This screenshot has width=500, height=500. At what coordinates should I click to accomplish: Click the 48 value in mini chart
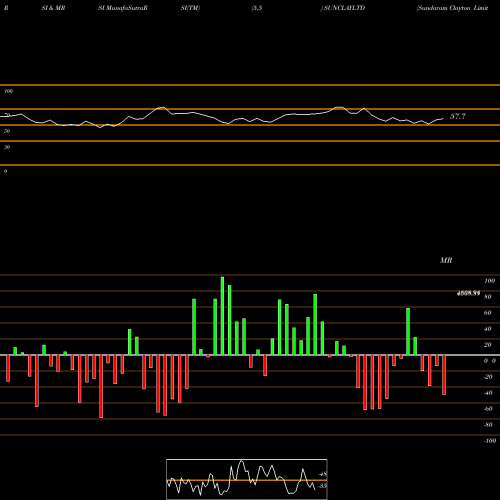point(322,474)
